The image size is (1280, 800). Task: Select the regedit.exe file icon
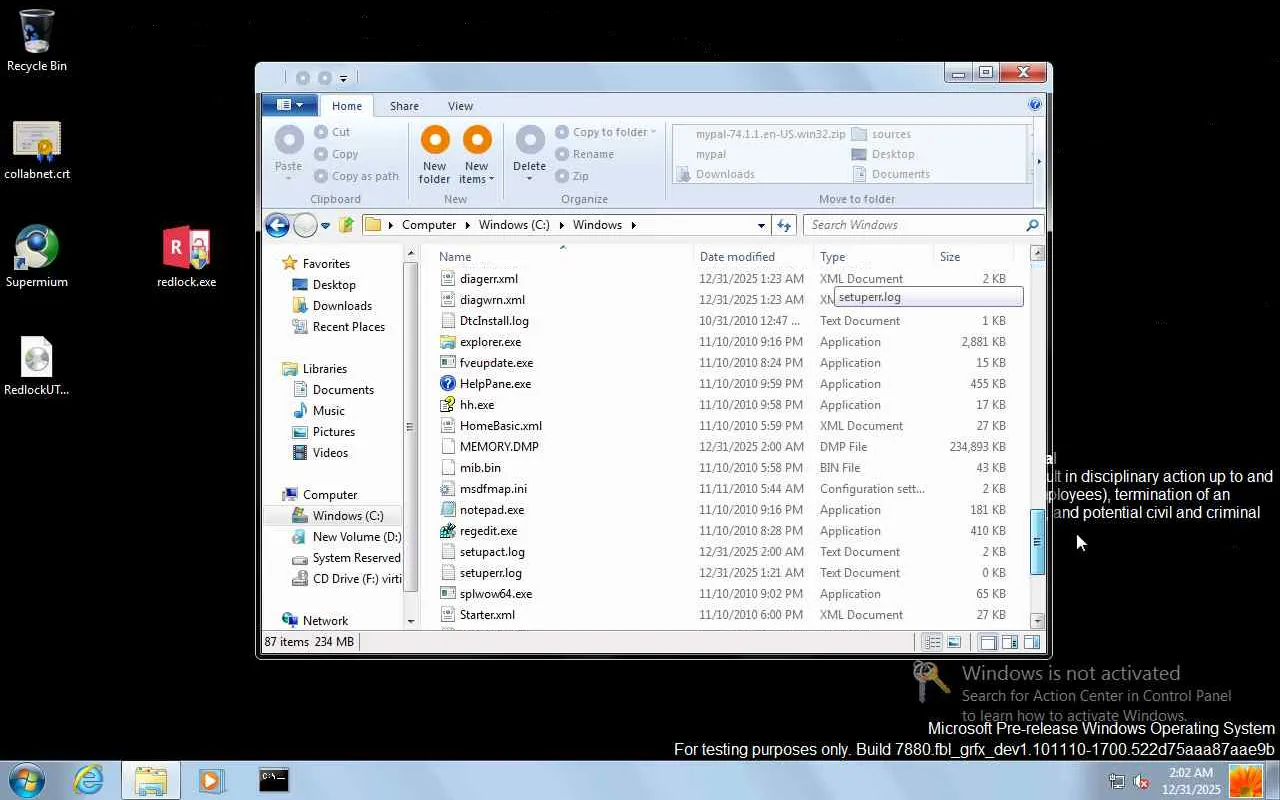[x=448, y=531]
